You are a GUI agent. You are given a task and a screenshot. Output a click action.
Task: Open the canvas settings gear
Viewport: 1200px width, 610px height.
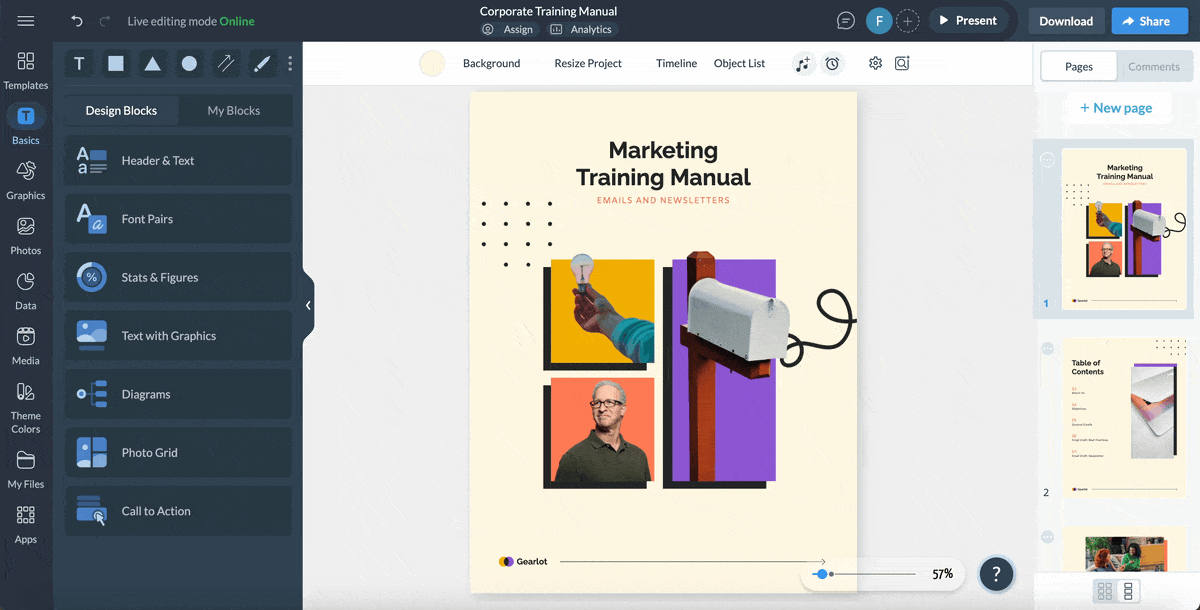875,63
